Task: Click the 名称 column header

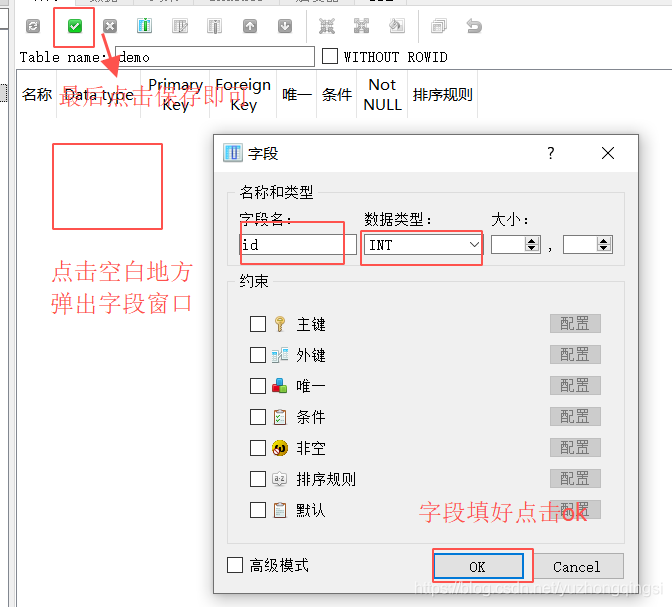Action: tap(37, 94)
